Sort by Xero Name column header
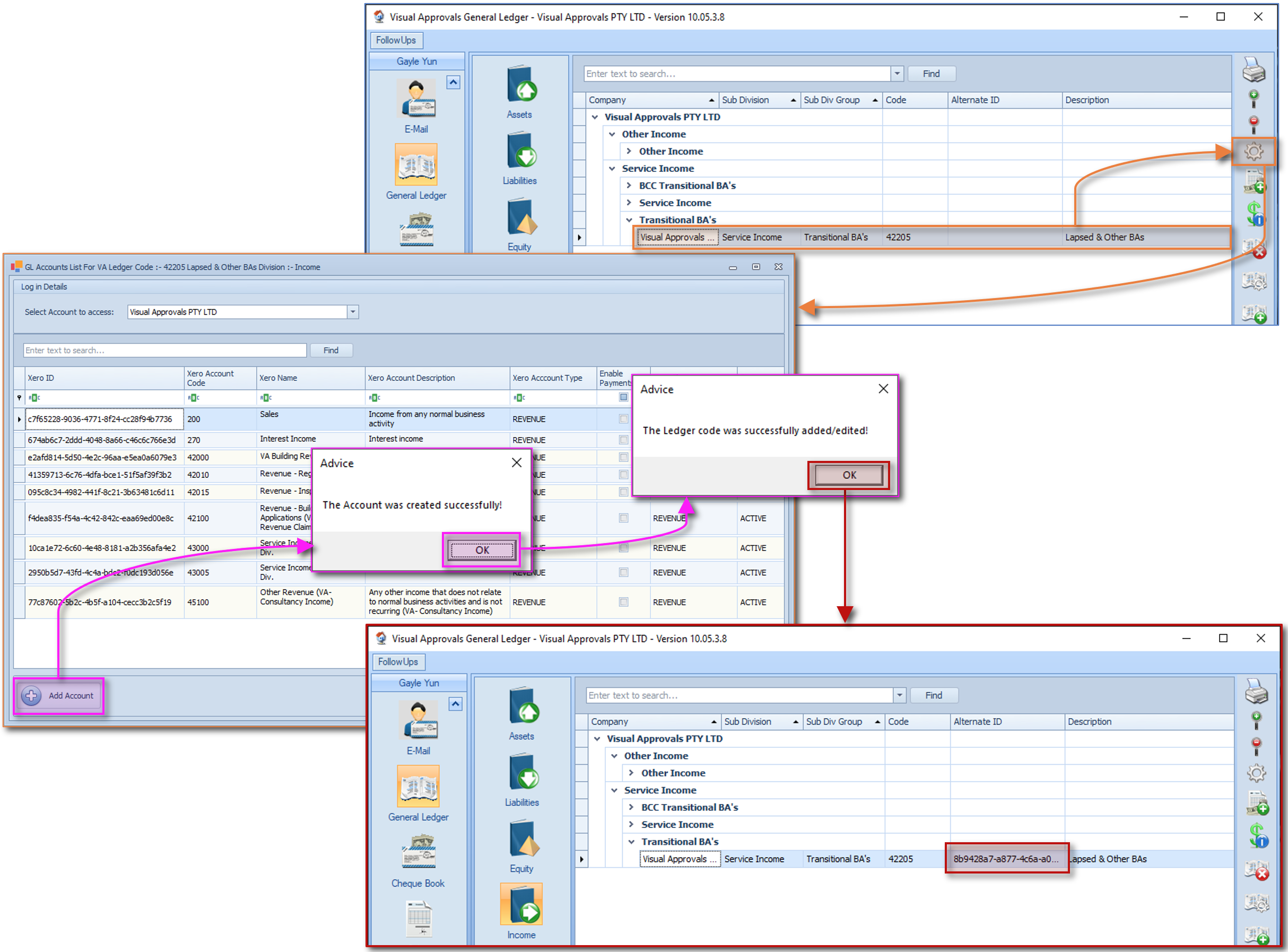This screenshot has width=1288, height=952. pyautogui.click(x=311, y=378)
